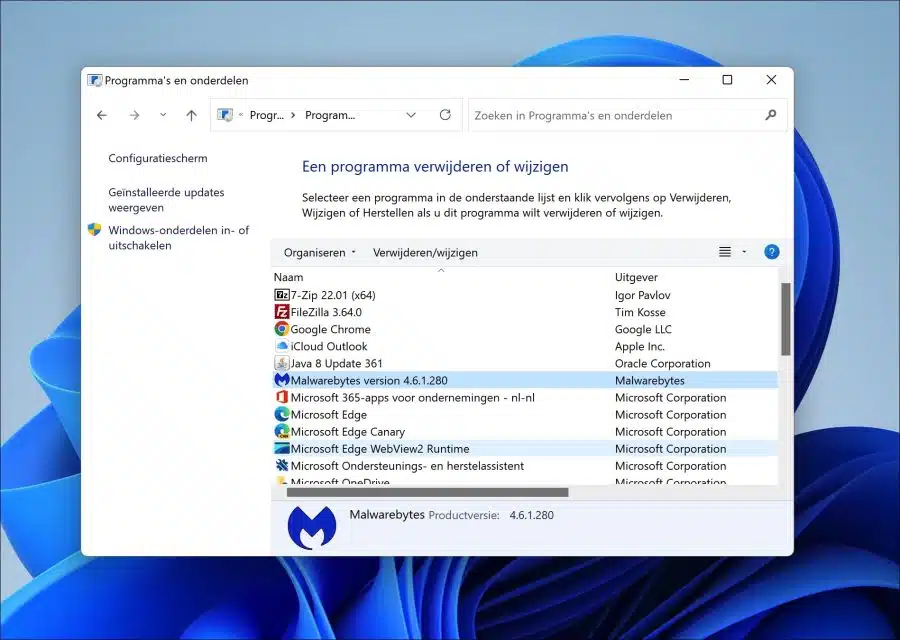Click the search magnifier icon
The image size is (900, 640).
771,115
